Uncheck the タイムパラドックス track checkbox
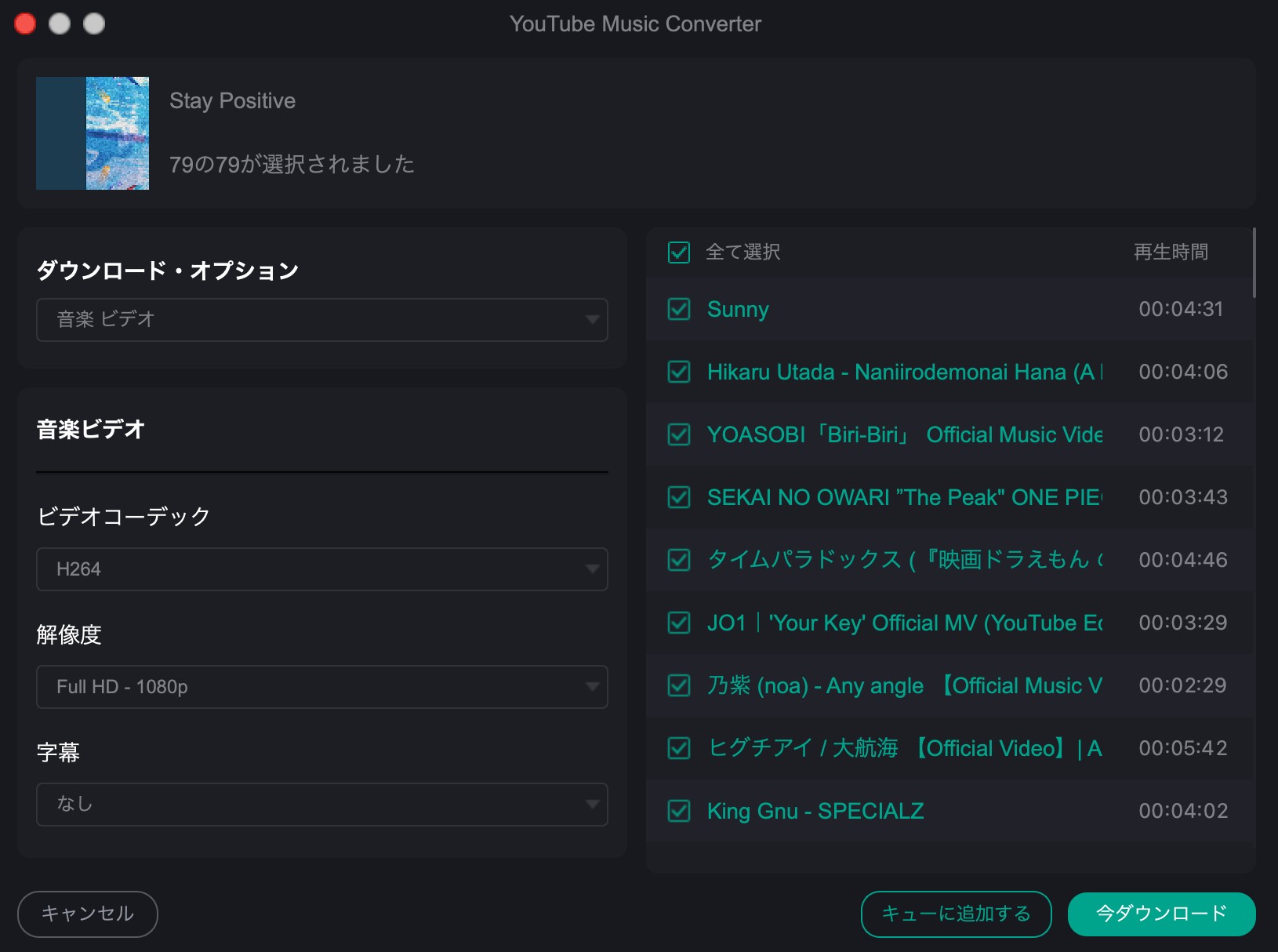Viewport: 1278px width, 952px height. click(679, 560)
